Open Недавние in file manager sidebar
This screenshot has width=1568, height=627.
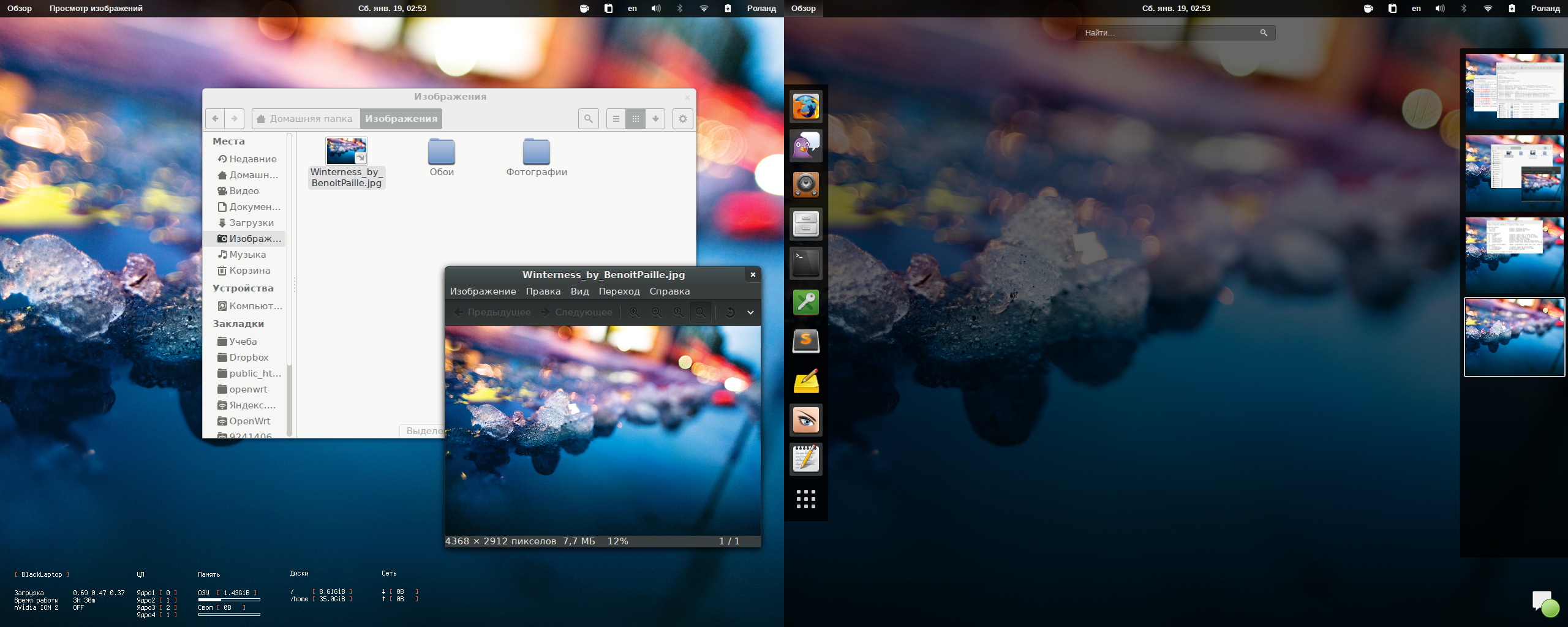(x=247, y=159)
